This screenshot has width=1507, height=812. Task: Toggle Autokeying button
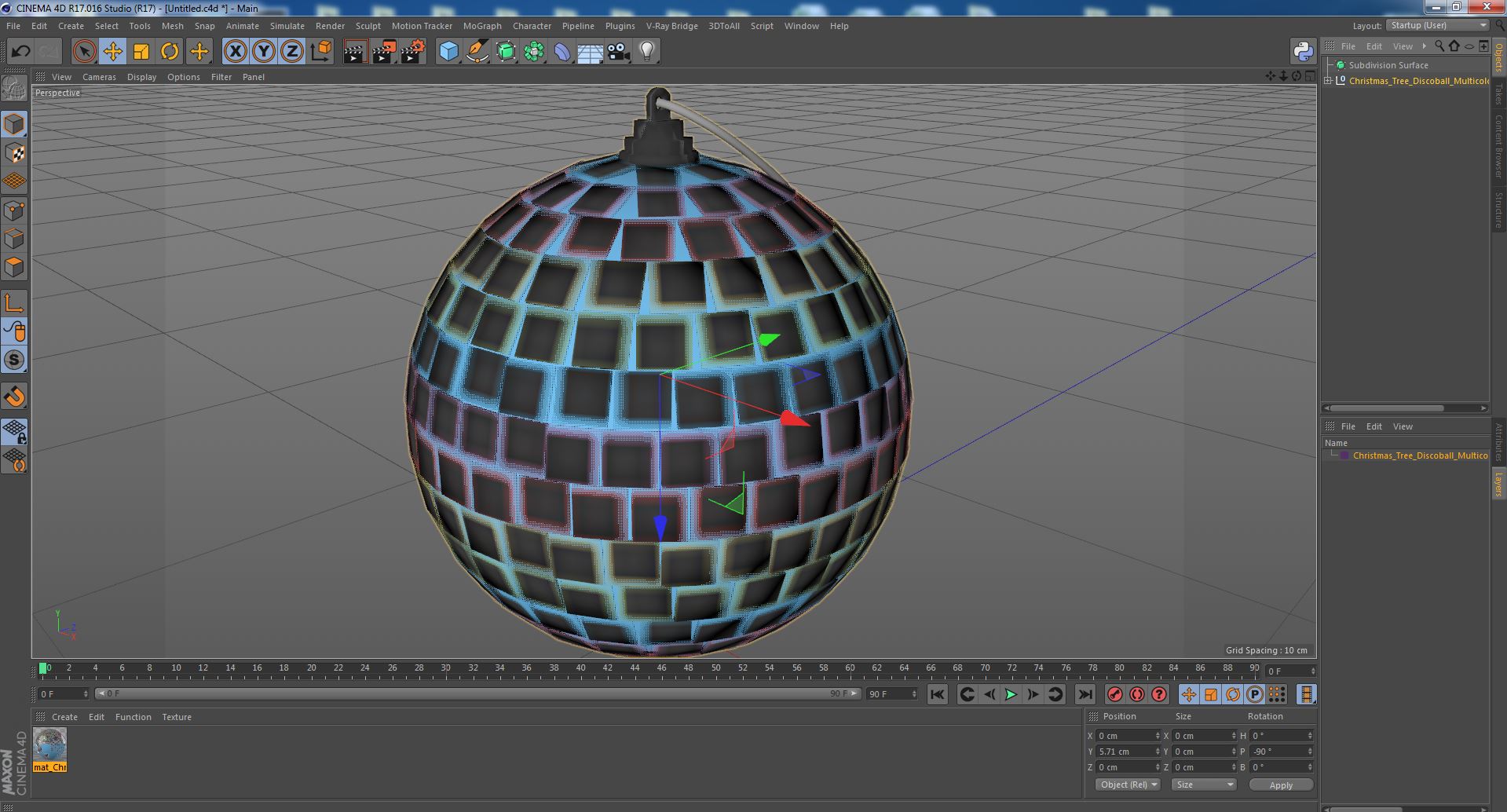(x=1136, y=694)
